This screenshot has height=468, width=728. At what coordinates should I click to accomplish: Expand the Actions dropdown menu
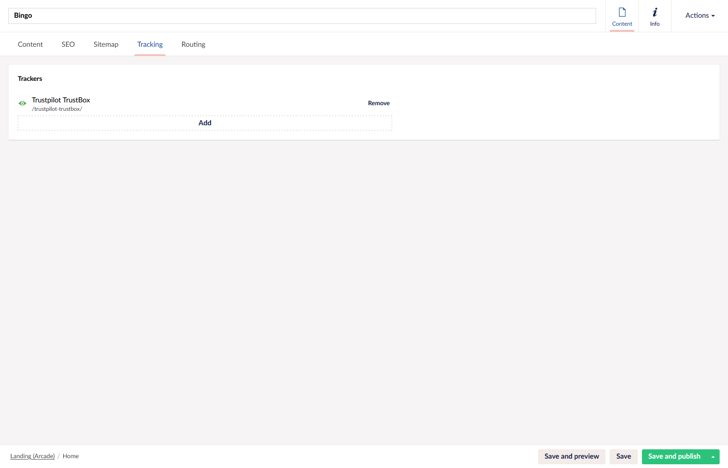(700, 15)
